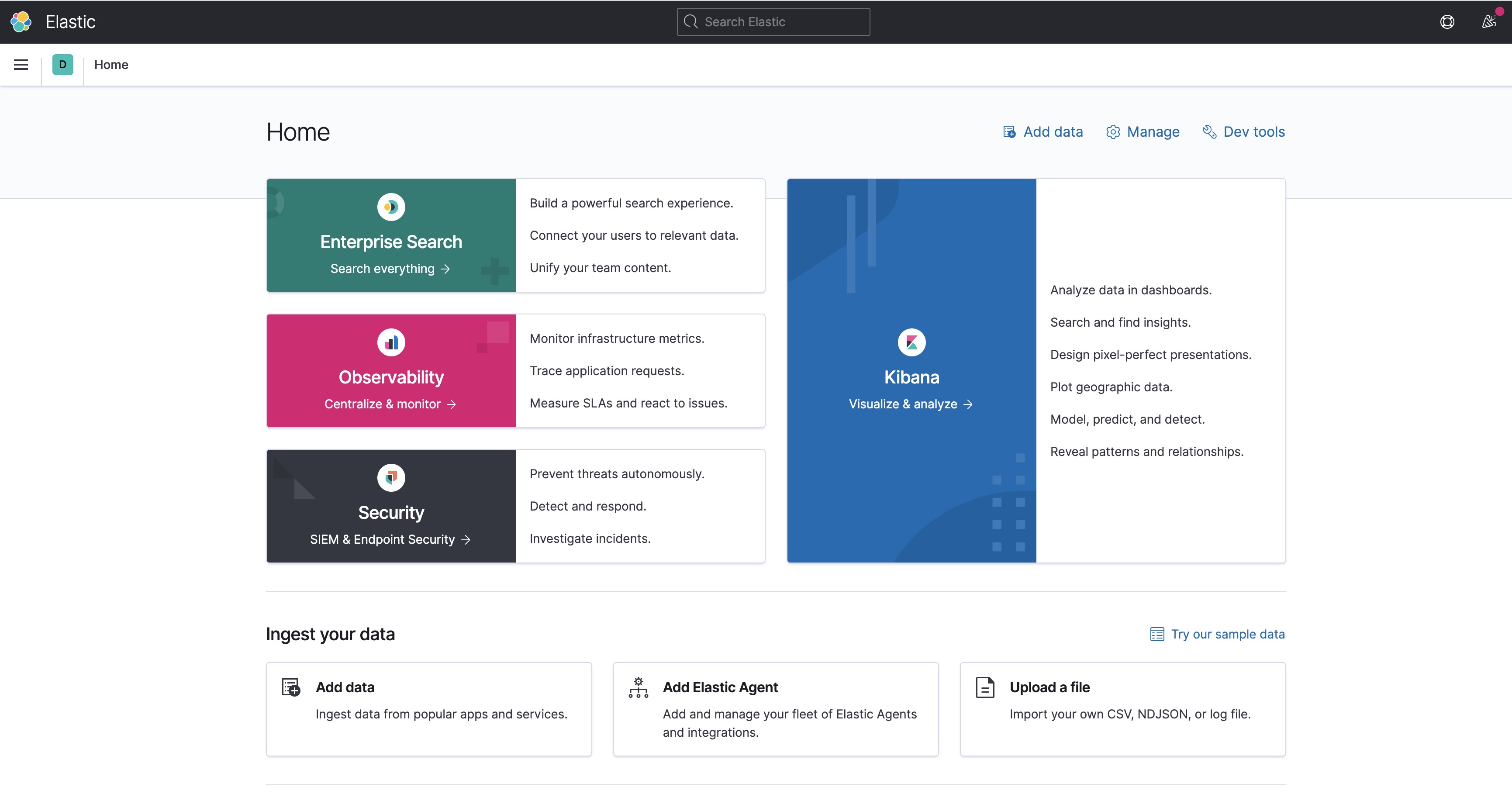
Task: Click 'Detect and respond.' text
Action: pyautogui.click(x=587, y=507)
